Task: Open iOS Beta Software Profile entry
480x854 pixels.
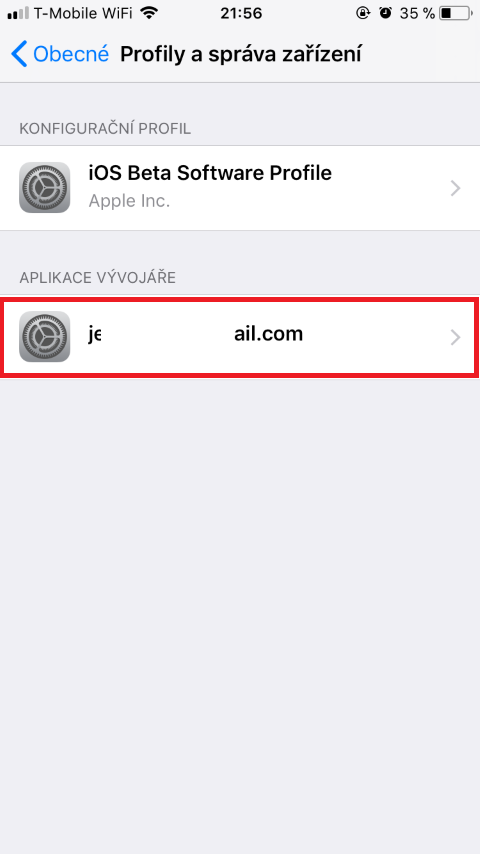Action: (x=240, y=188)
